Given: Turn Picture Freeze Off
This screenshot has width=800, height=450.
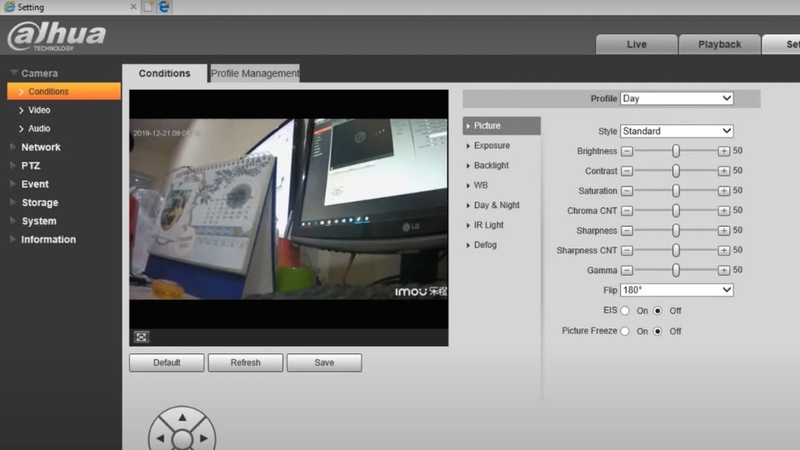Looking at the screenshot, I should tap(658, 331).
